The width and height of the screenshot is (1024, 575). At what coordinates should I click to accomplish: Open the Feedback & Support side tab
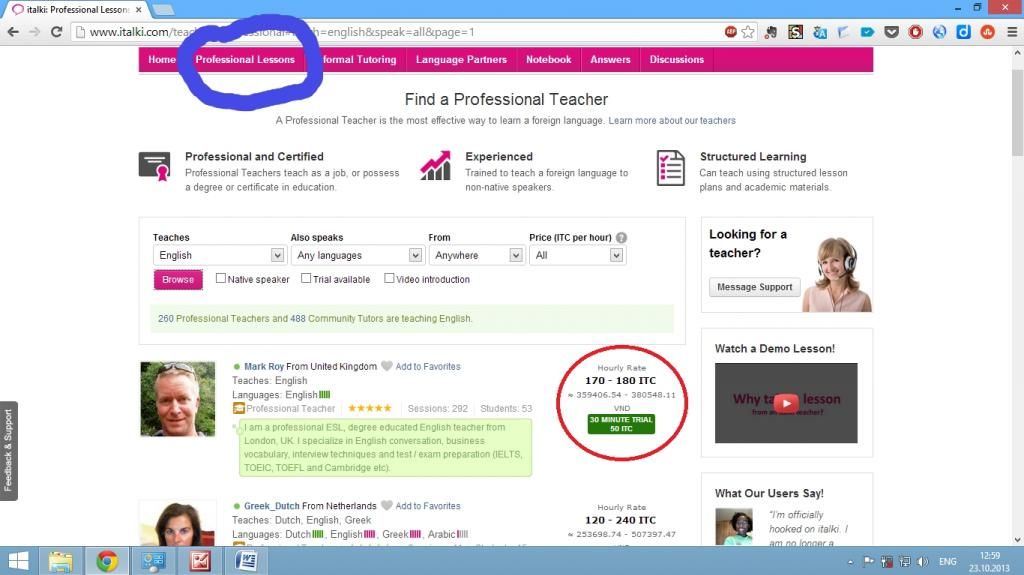click(8, 451)
